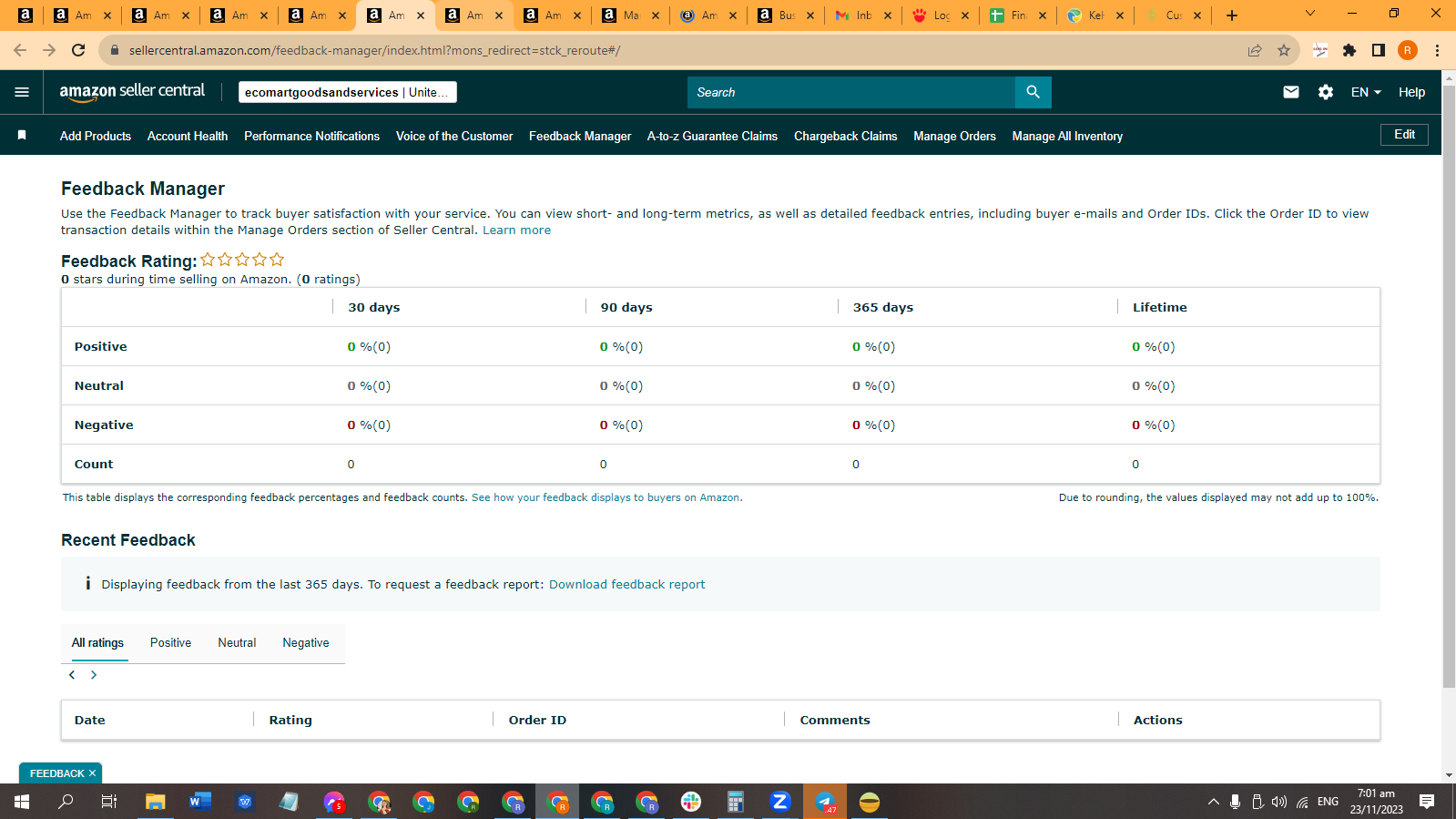Select the Positive ratings tab
The image size is (1456, 819).
[x=170, y=642]
